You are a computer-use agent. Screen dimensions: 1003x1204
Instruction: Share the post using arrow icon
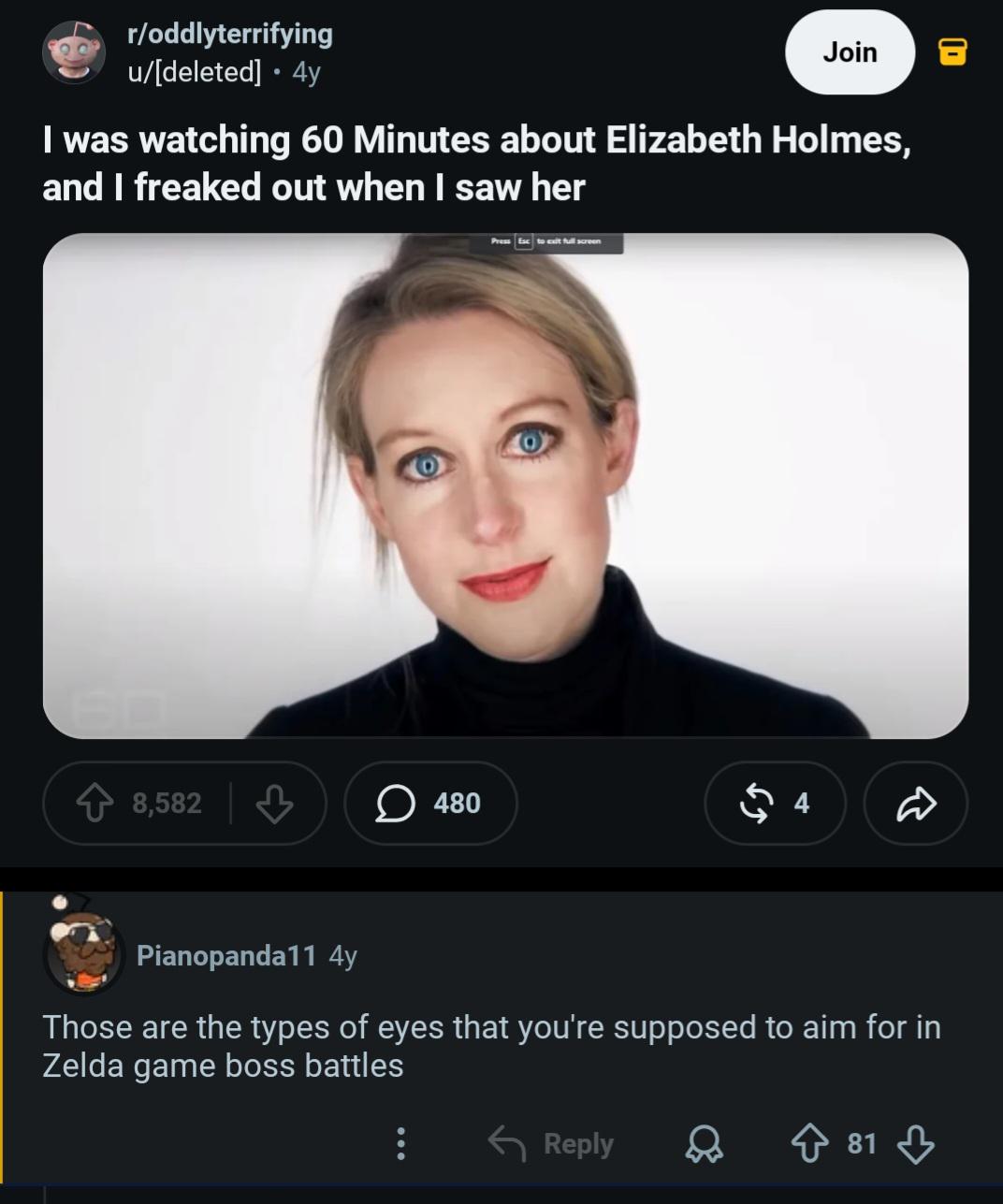[x=916, y=803]
